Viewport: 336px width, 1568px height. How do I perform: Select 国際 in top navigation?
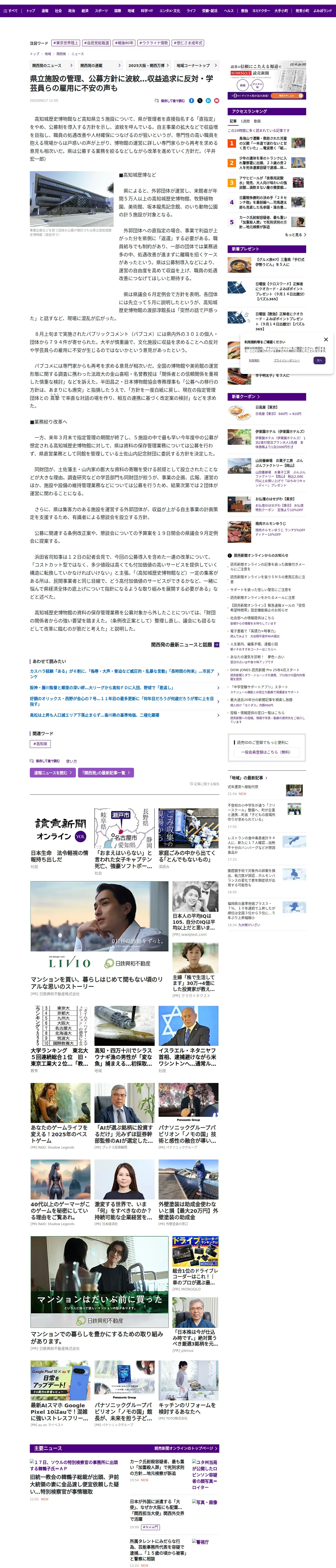click(x=118, y=10)
